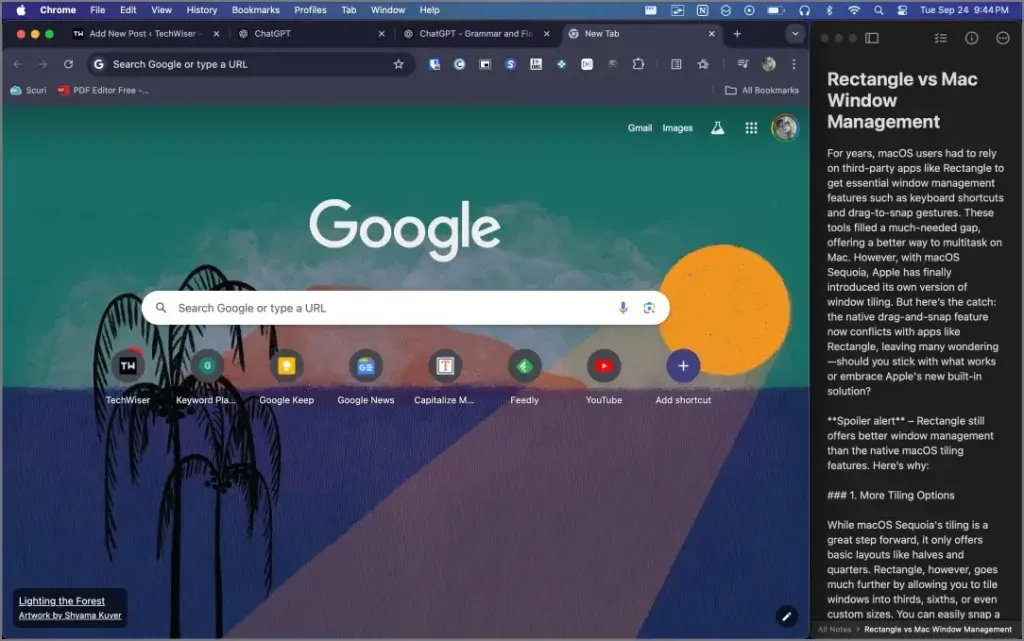Expand the Chrome tab search dropdown
Screen dimensions: 1024x641
795,33
